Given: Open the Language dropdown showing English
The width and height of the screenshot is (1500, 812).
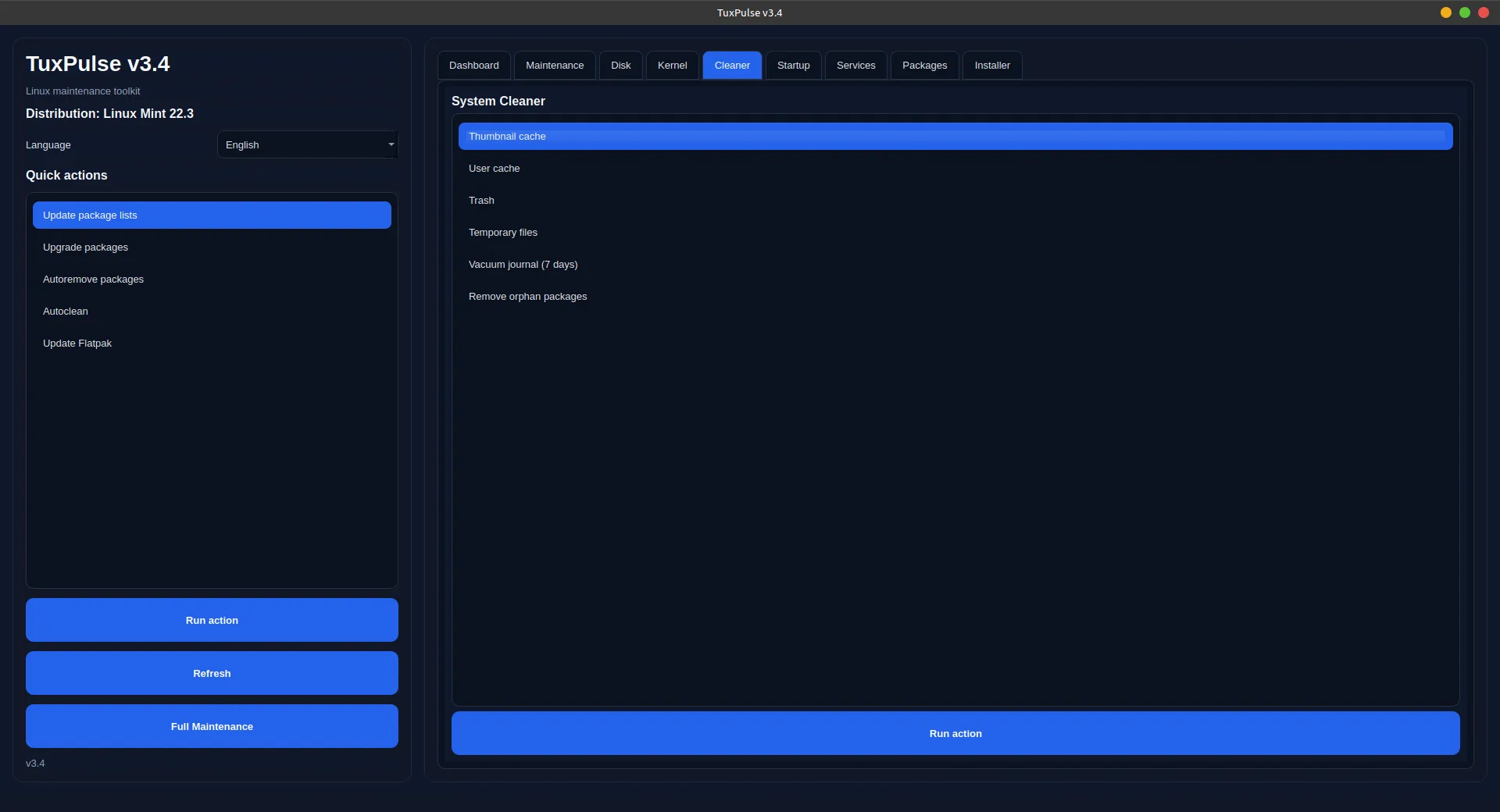Looking at the screenshot, I should (307, 145).
